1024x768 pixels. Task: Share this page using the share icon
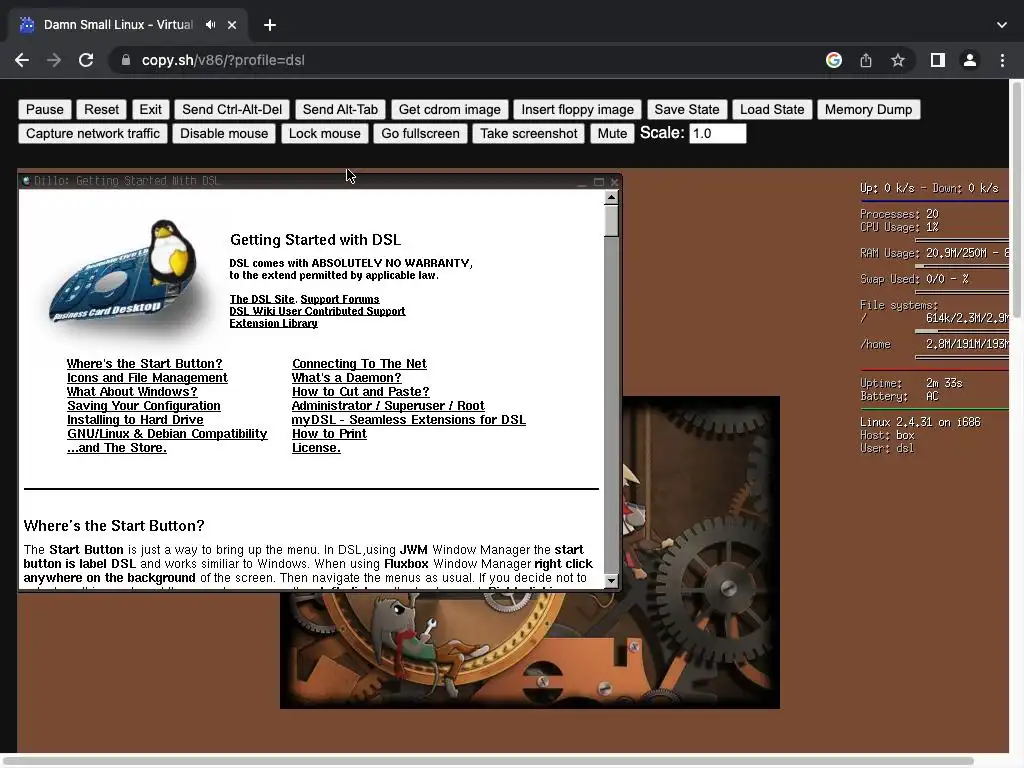866,60
